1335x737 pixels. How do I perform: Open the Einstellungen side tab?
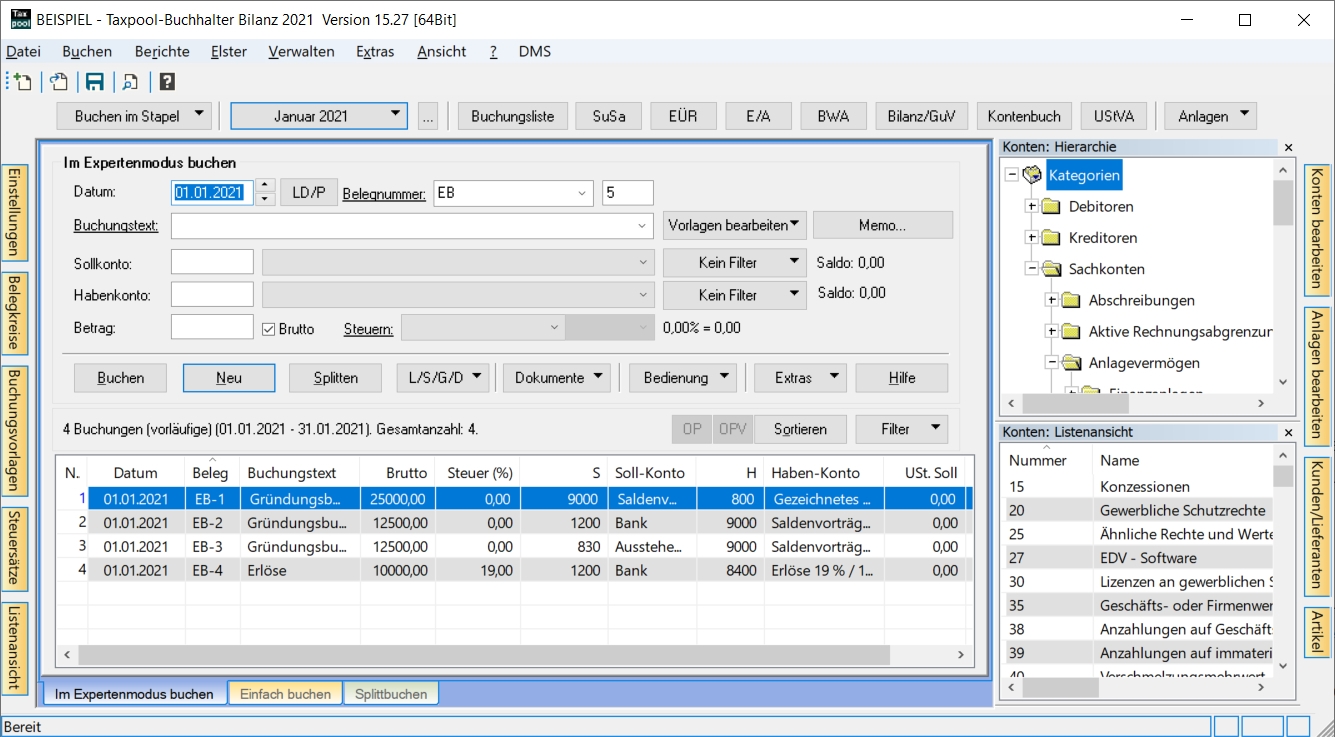15,212
